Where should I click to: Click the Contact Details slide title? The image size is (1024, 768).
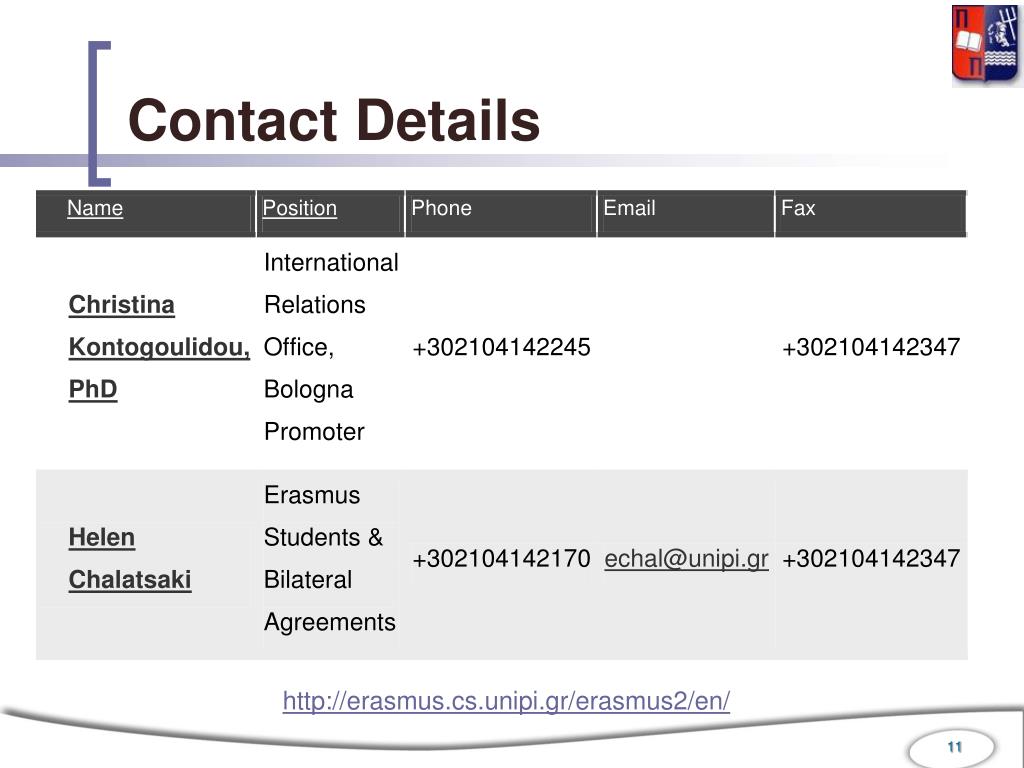[x=334, y=120]
